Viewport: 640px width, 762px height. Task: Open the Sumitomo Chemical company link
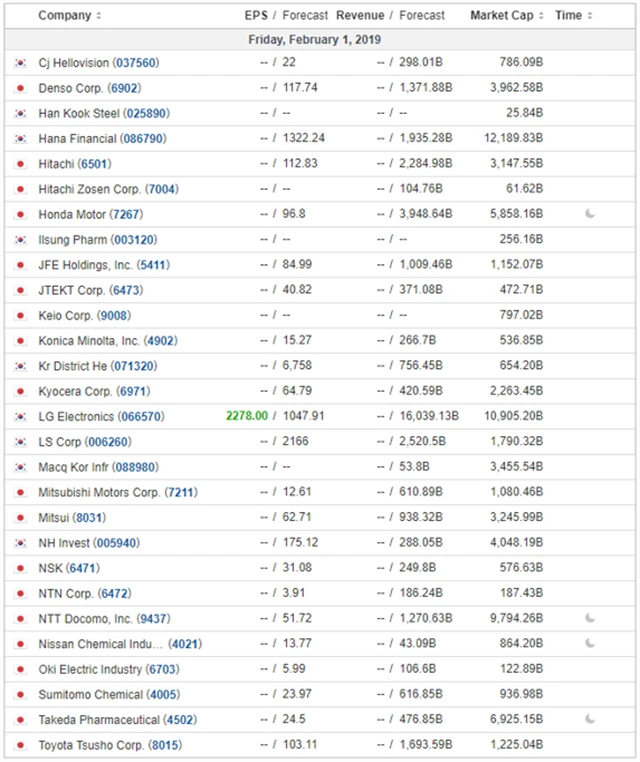coord(91,694)
